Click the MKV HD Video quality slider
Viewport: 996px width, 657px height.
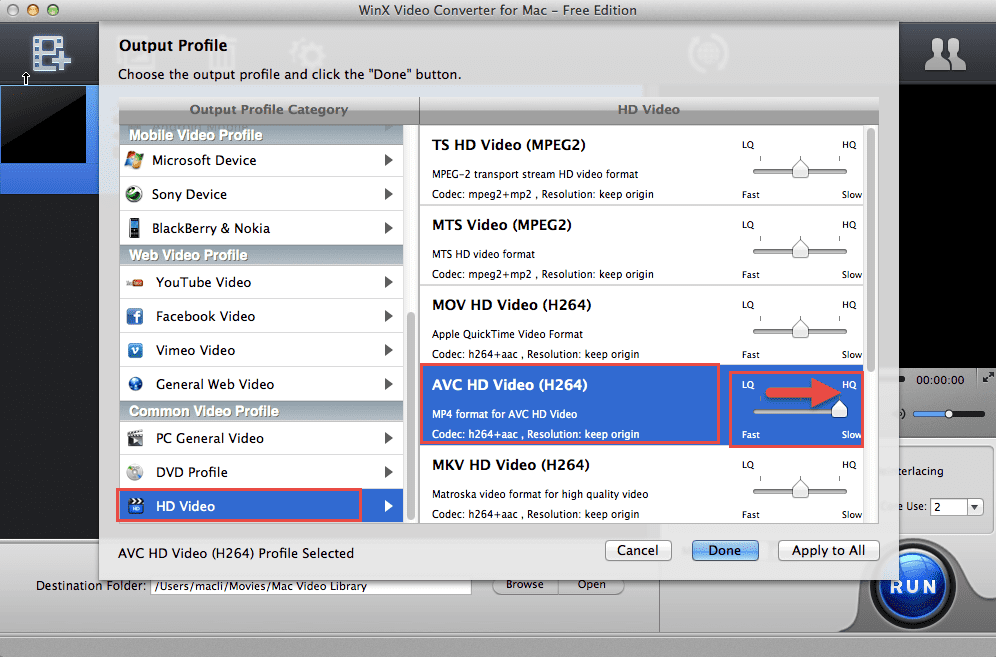pyautogui.click(x=800, y=489)
